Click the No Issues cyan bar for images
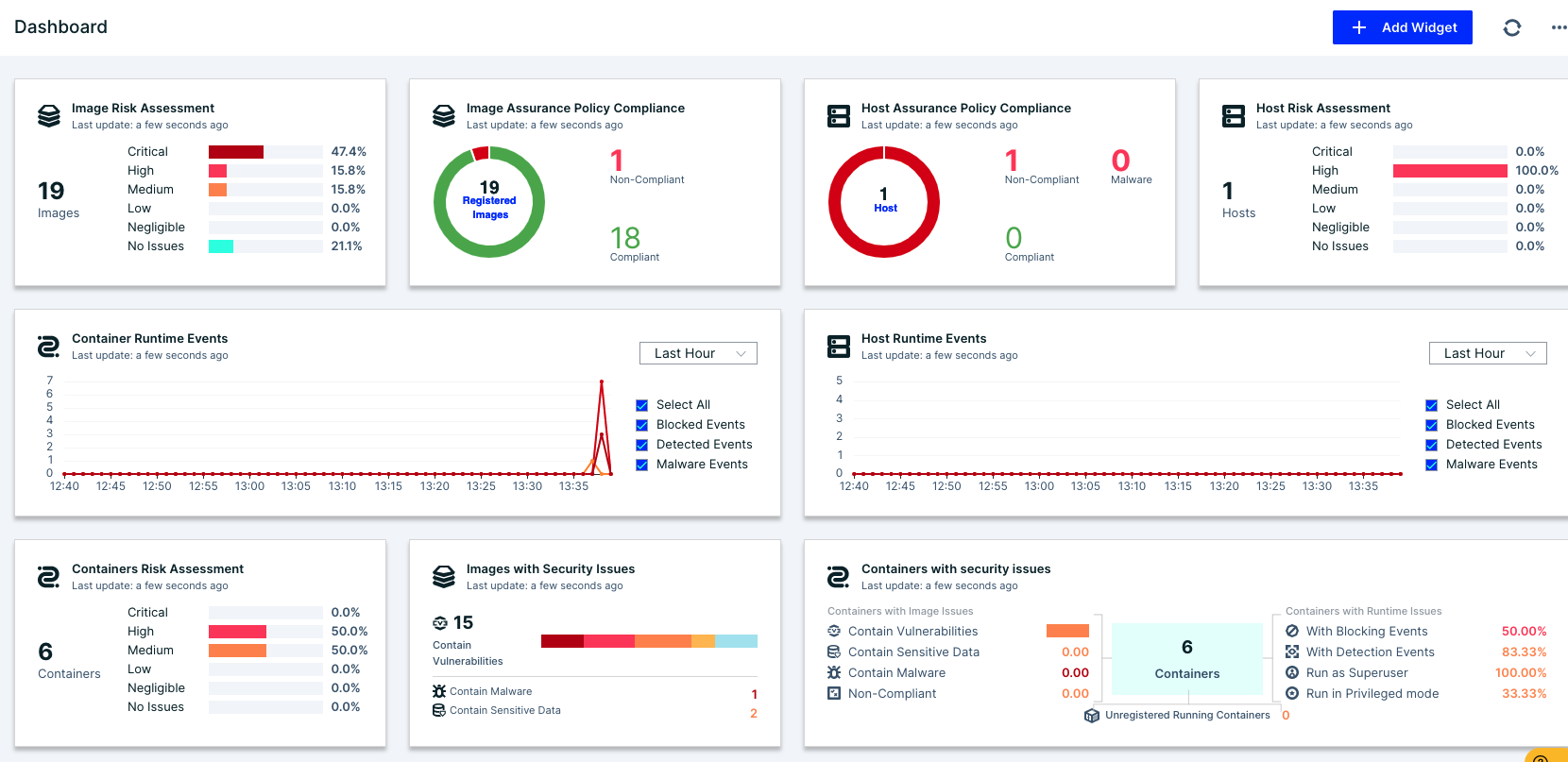Screen dimensions: 1568x762 pyautogui.click(x=221, y=246)
